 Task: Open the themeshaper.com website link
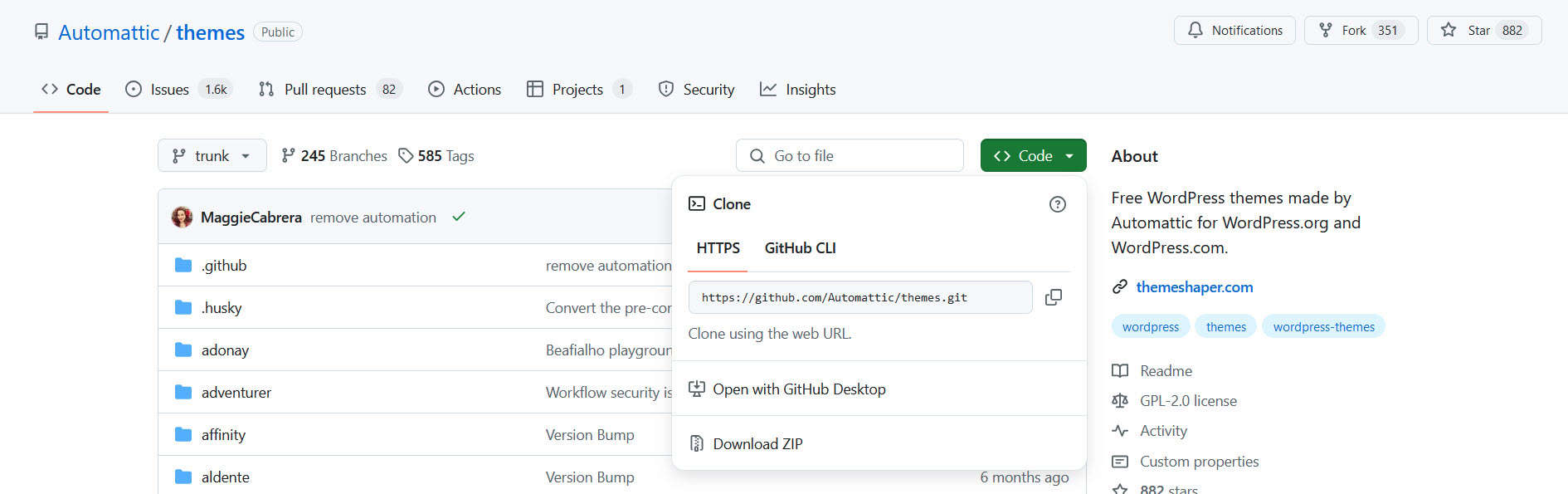1194,286
